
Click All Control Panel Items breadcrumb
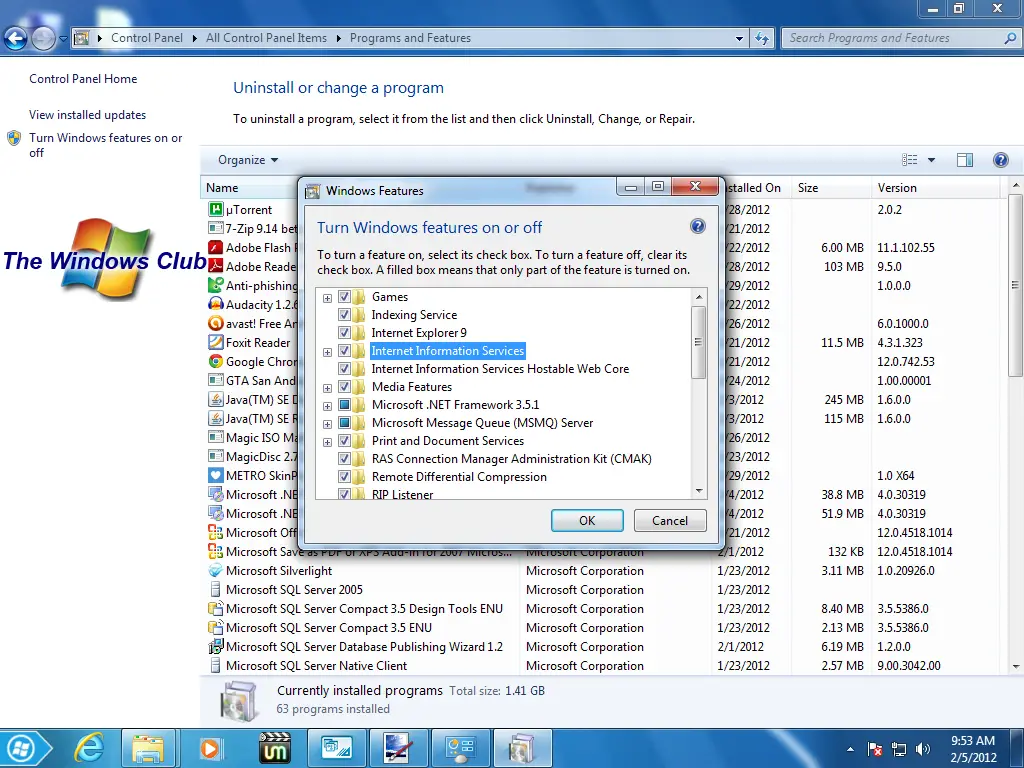point(266,38)
